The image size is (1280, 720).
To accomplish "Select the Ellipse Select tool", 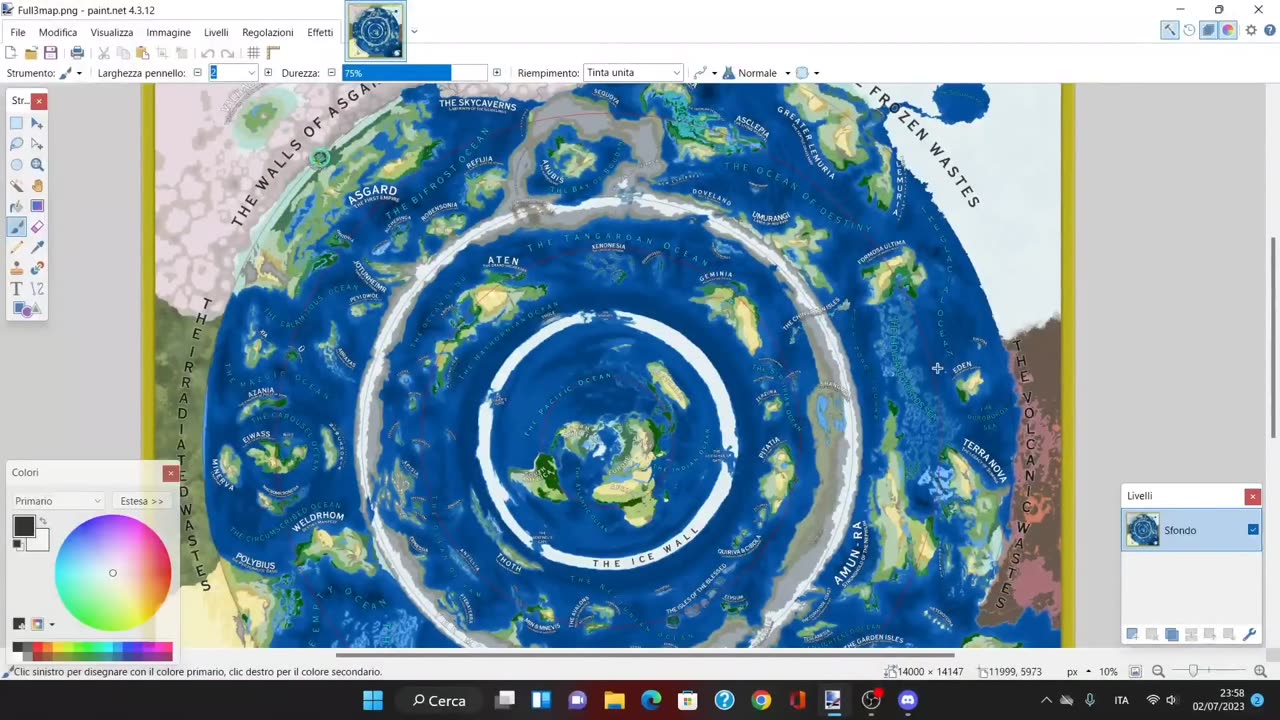I will [x=17, y=165].
